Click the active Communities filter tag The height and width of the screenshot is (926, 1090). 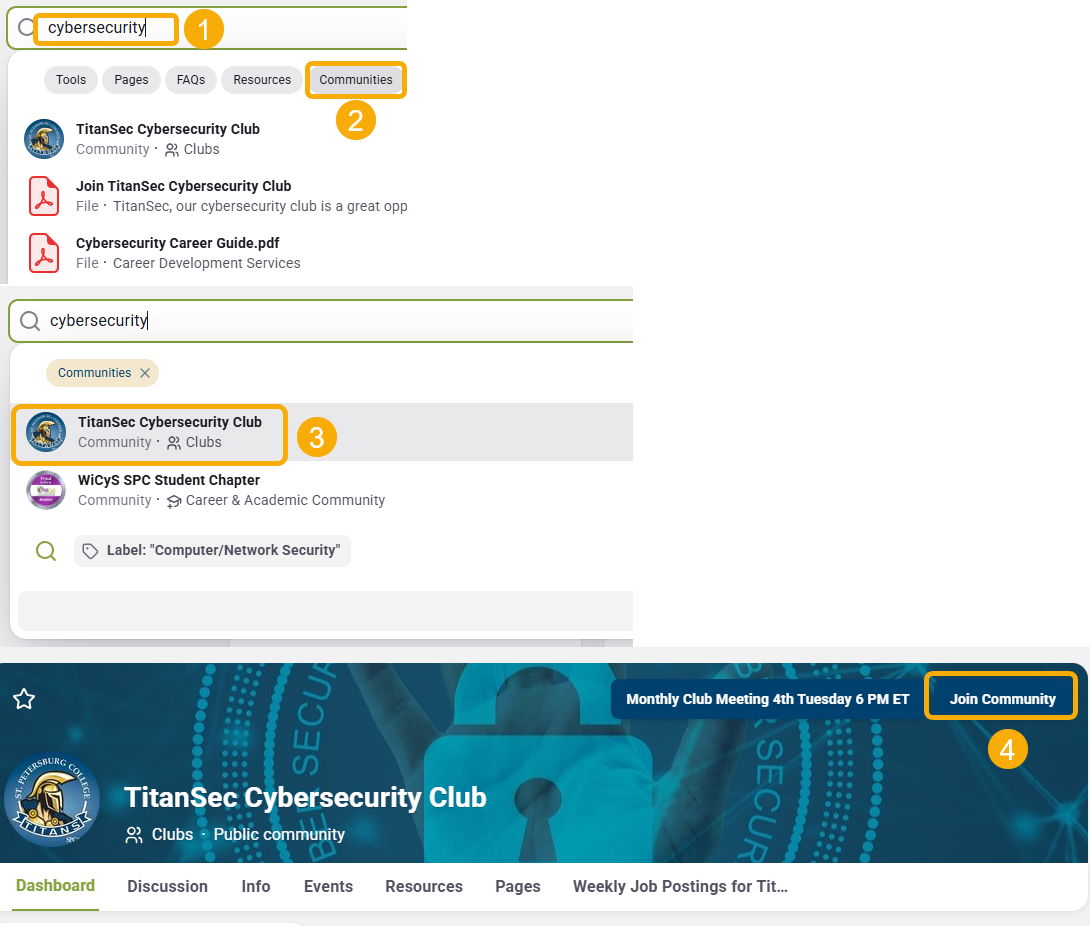(102, 373)
